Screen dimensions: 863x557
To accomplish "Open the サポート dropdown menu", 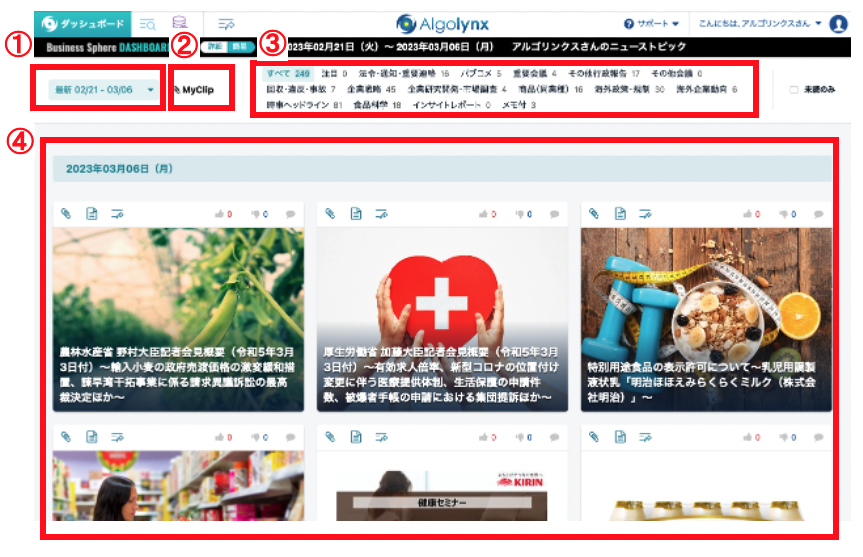I will 651,23.
